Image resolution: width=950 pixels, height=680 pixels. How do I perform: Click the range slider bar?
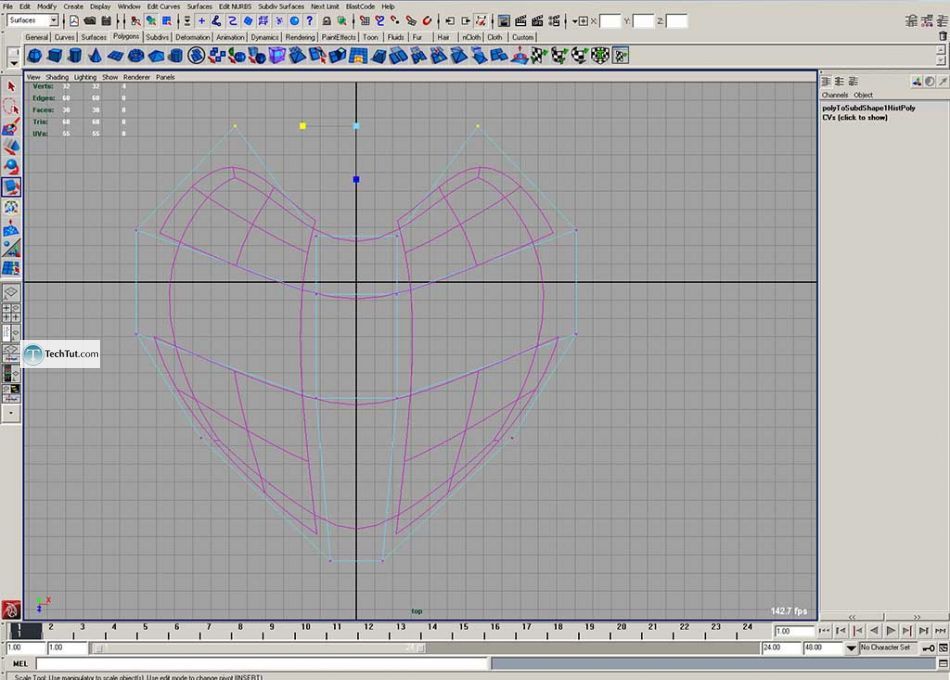(x=257, y=648)
